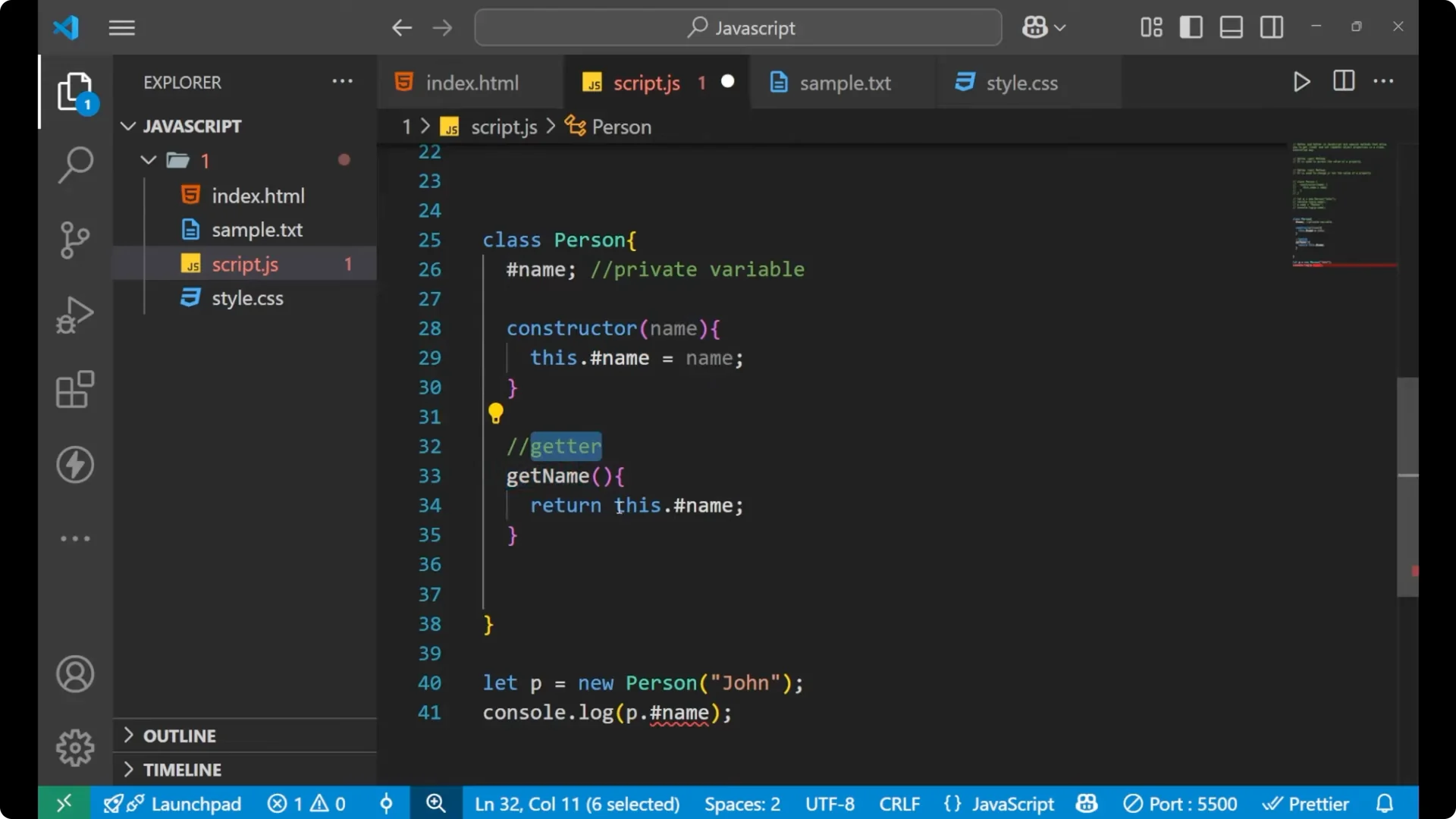Toggle the primary sidebar visibility
Viewport: 1456px width, 819px height.
(x=1191, y=27)
